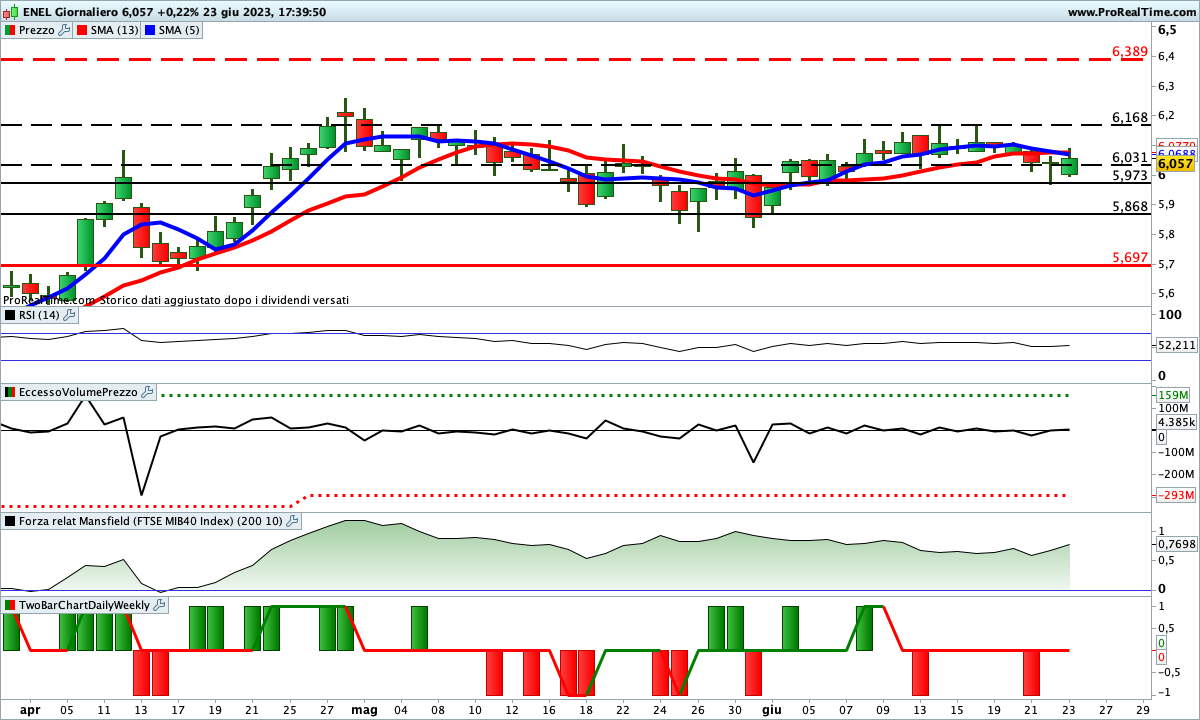Select the SMA (13) indicator label
Screen dimensions: 1200x720
click(x=115, y=30)
